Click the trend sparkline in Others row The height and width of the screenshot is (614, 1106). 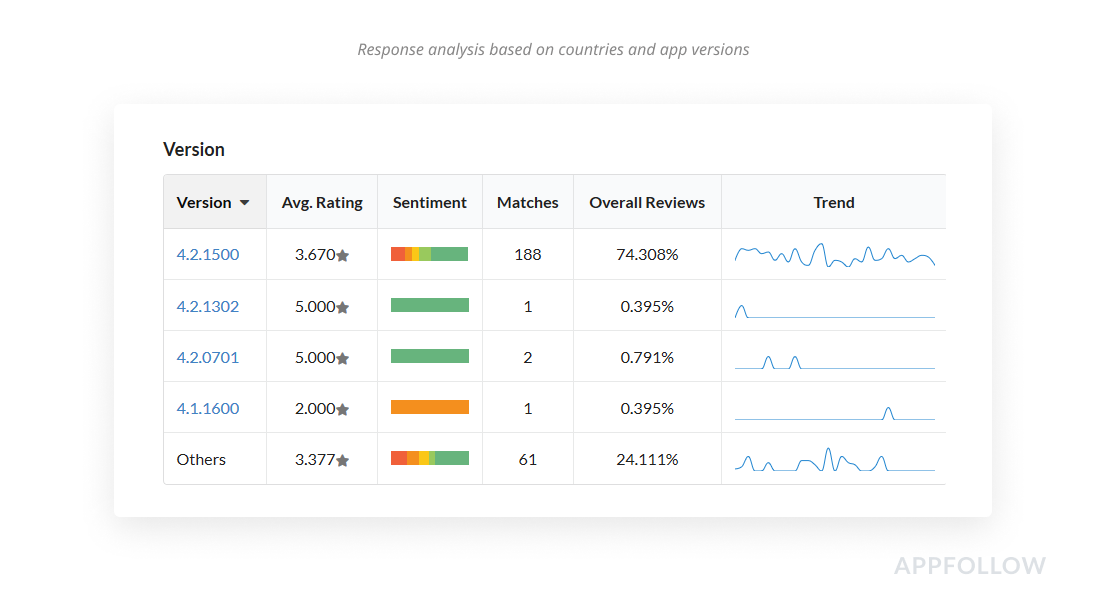[x=834, y=460]
